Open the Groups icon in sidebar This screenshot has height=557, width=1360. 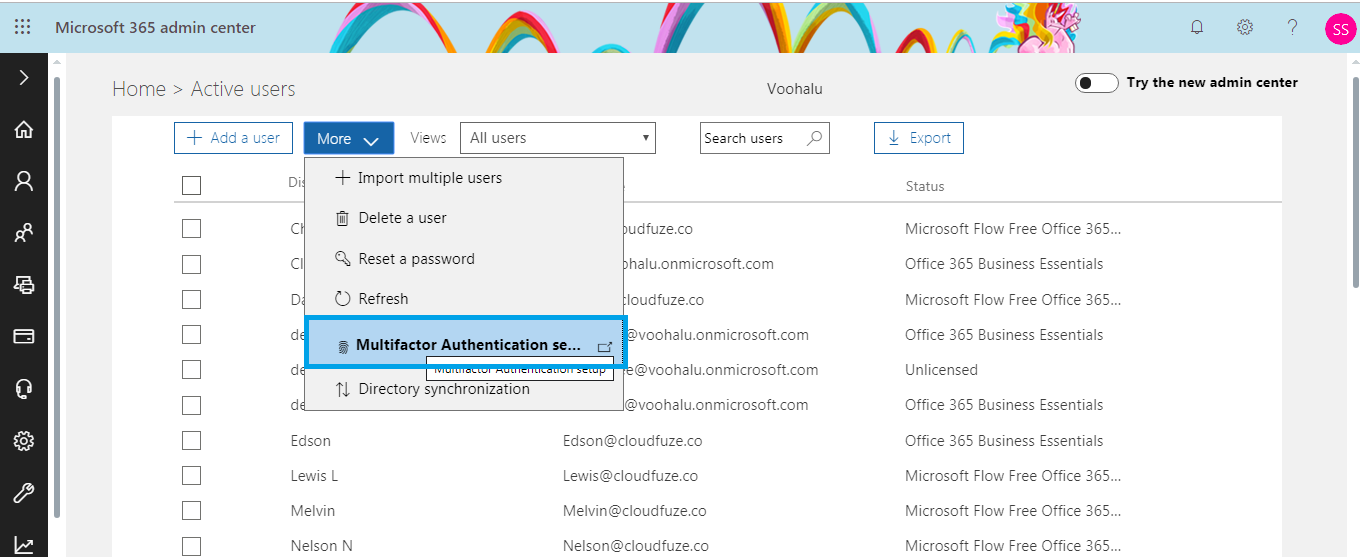click(24, 233)
